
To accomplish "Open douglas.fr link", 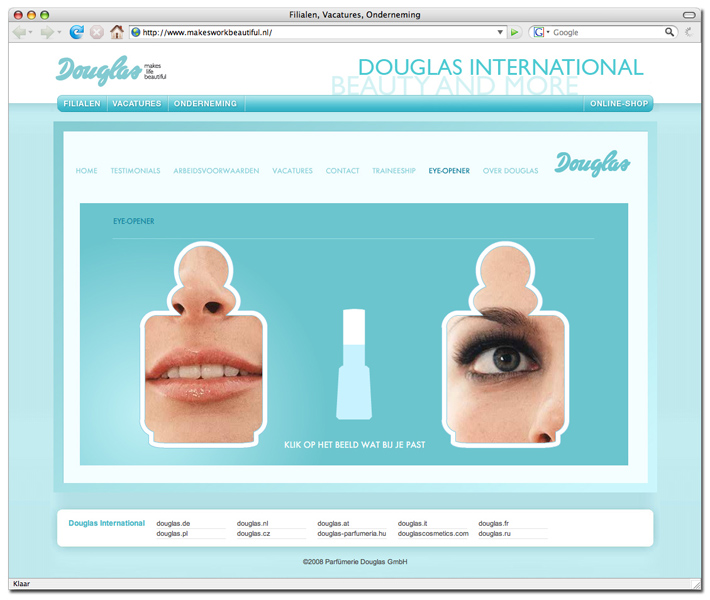I will 494,523.
